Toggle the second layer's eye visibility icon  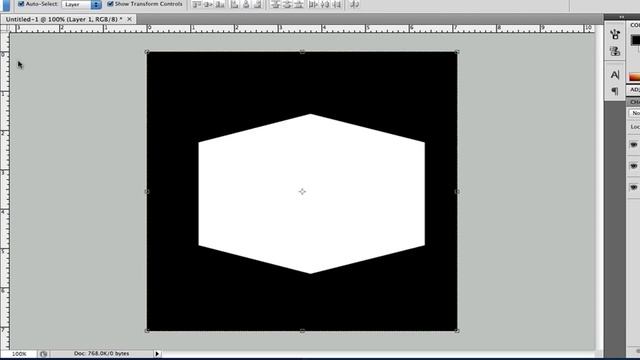click(x=633, y=166)
